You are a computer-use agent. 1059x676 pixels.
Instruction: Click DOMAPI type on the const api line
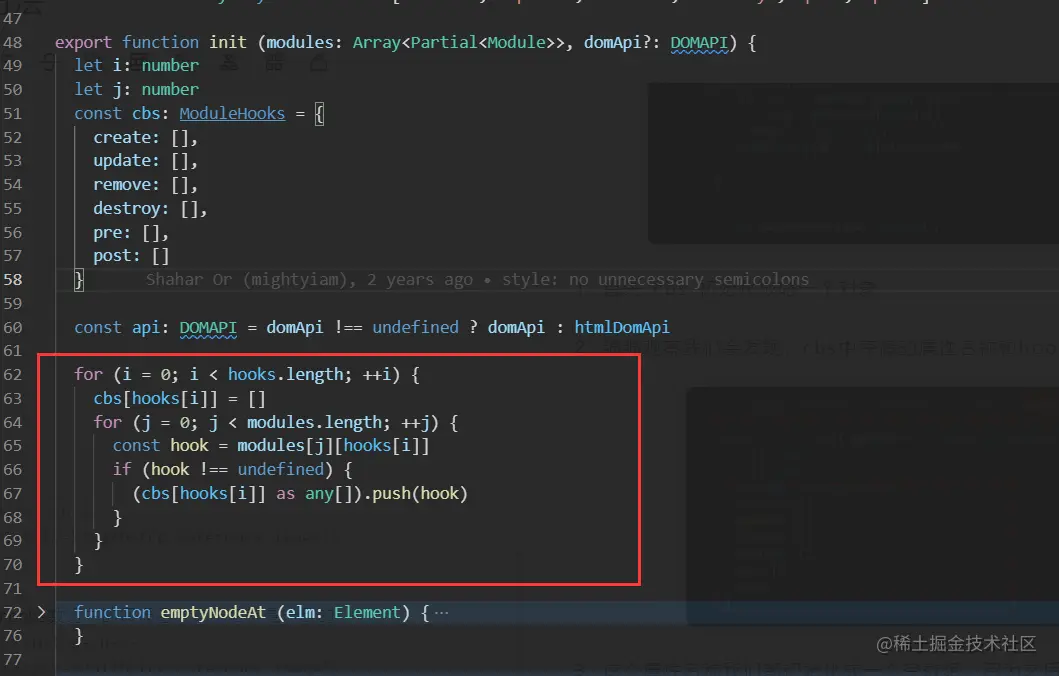(x=208, y=328)
